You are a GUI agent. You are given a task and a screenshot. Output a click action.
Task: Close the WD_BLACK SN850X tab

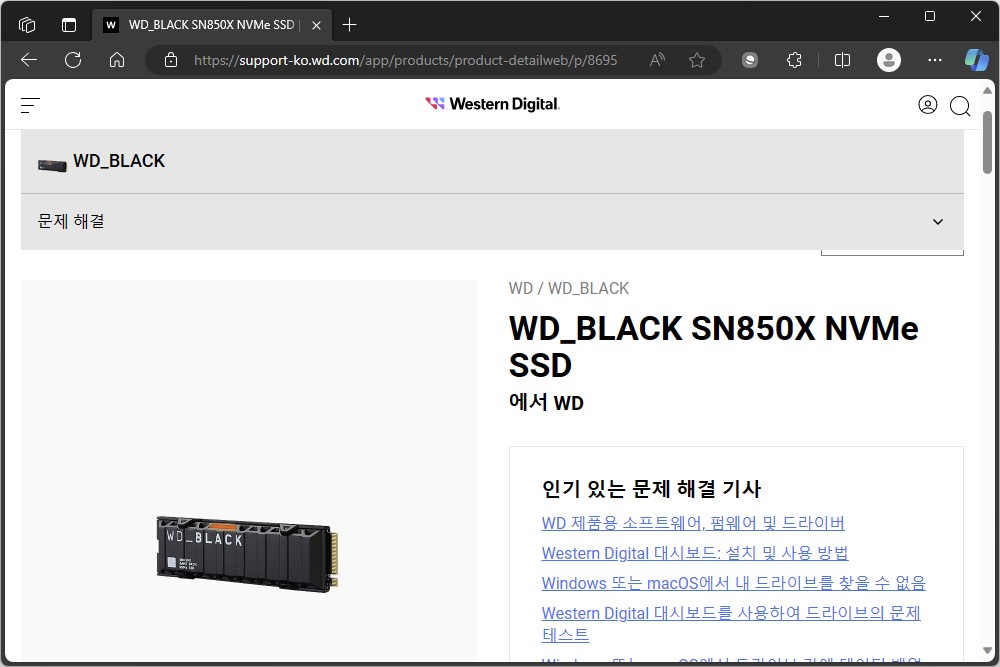point(316,26)
